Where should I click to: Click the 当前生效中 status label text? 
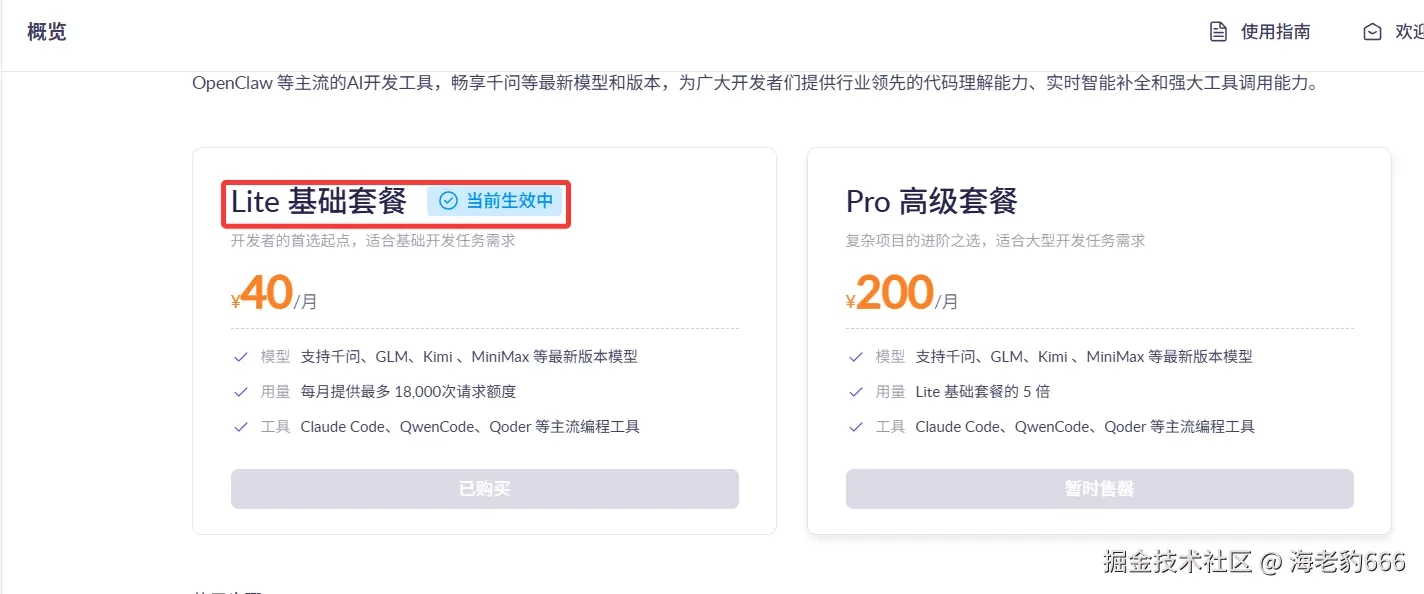(509, 201)
